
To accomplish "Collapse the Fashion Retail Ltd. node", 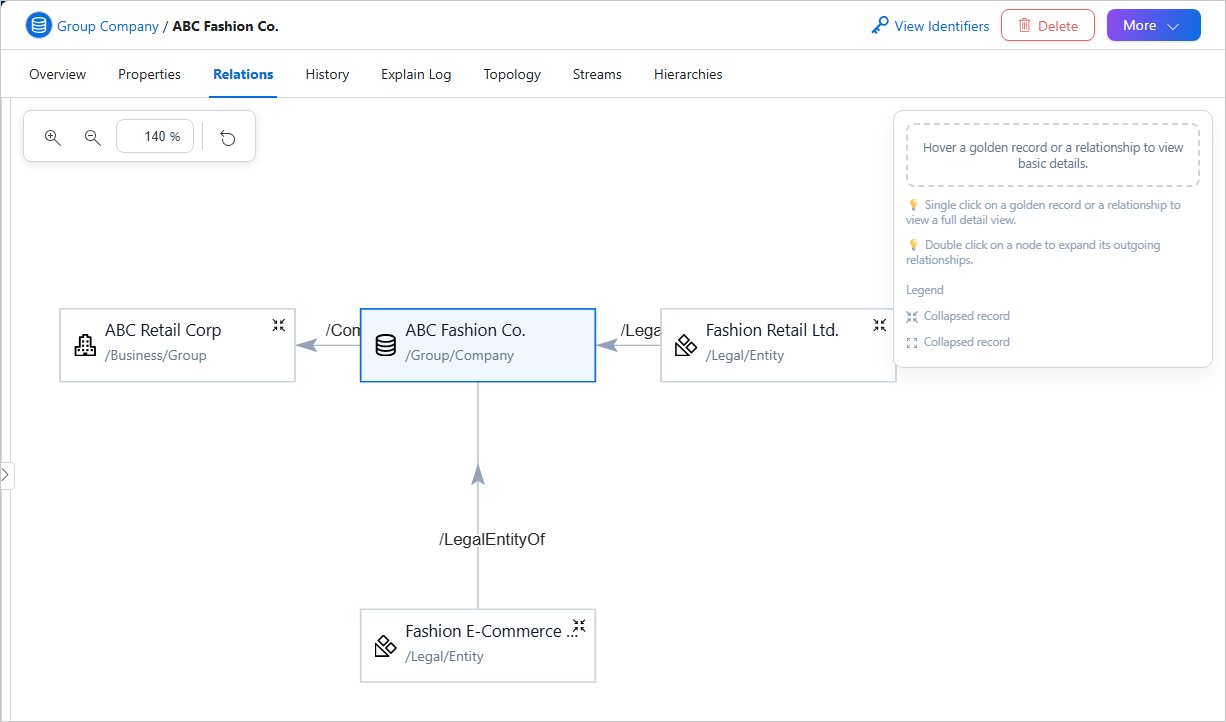I will tap(879, 325).
